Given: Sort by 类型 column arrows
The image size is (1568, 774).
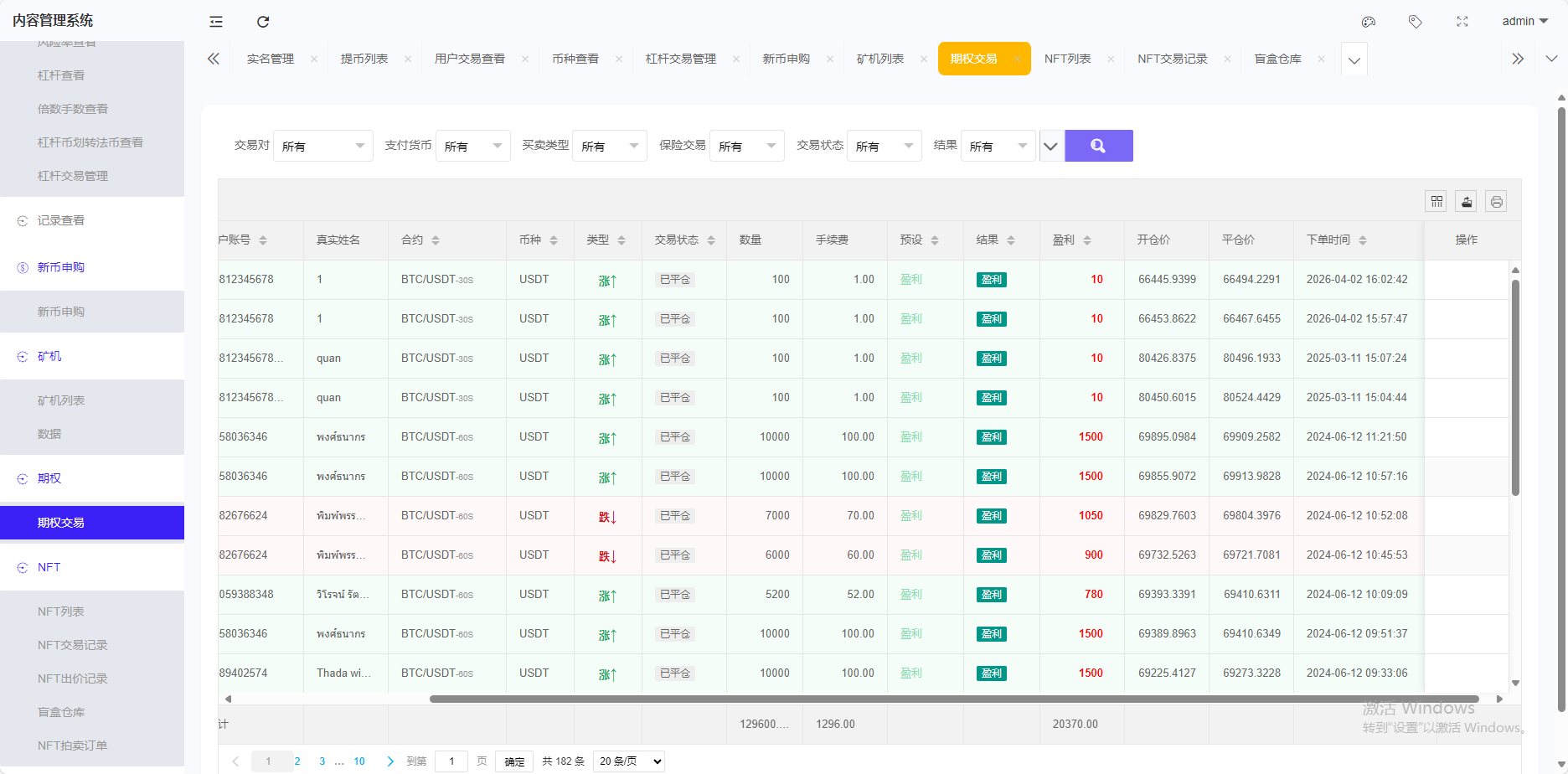Looking at the screenshot, I should (622, 240).
